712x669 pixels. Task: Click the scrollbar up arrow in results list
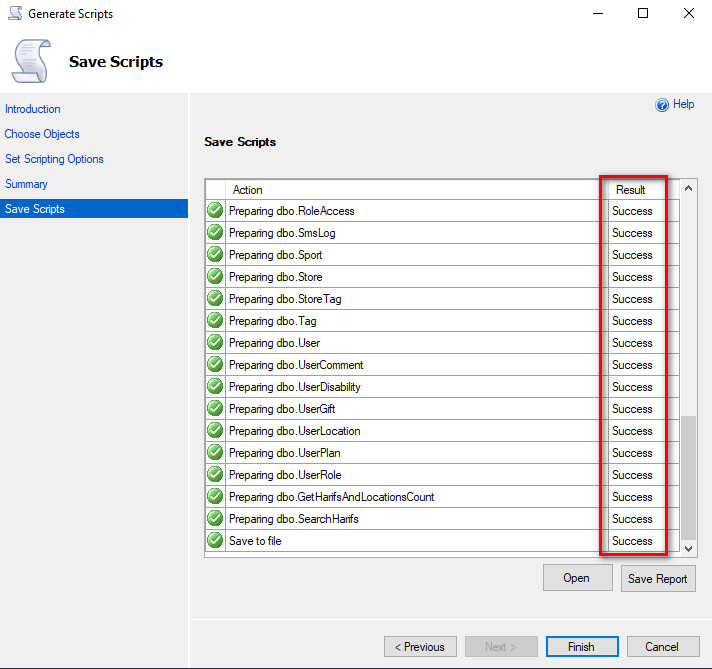click(688, 188)
